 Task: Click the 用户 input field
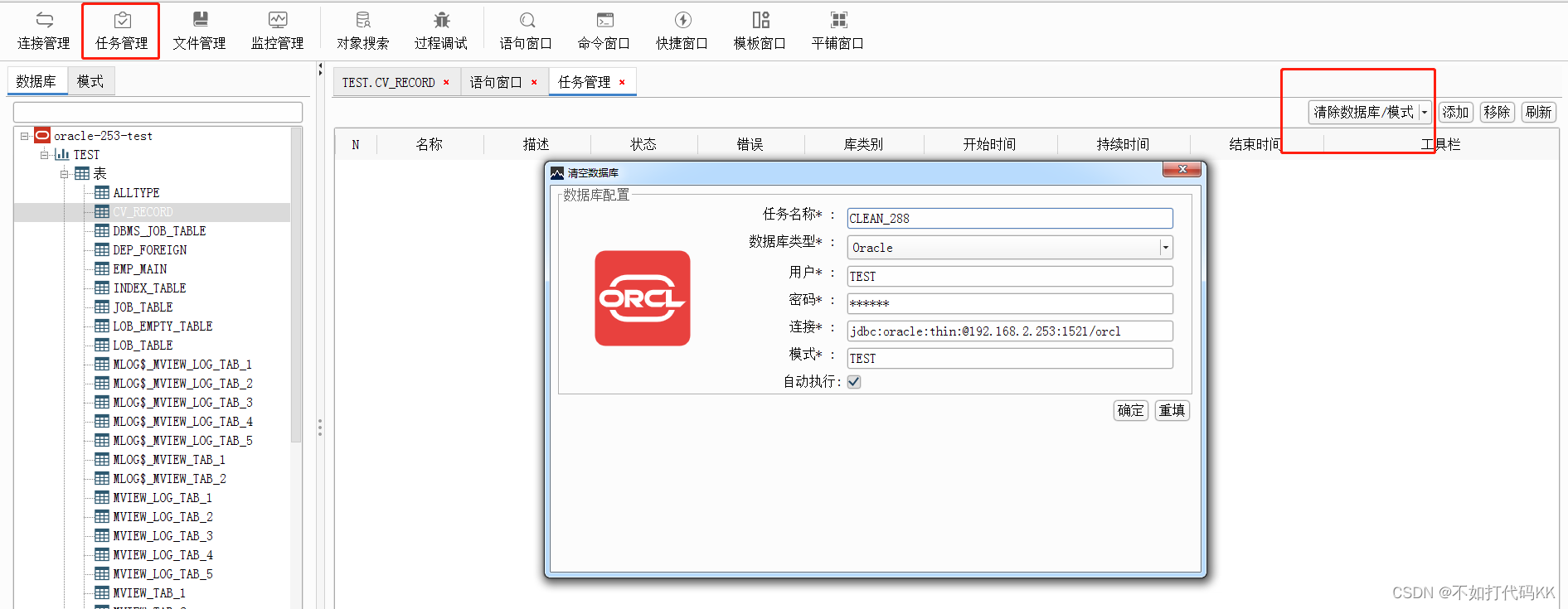pyautogui.click(x=1010, y=276)
